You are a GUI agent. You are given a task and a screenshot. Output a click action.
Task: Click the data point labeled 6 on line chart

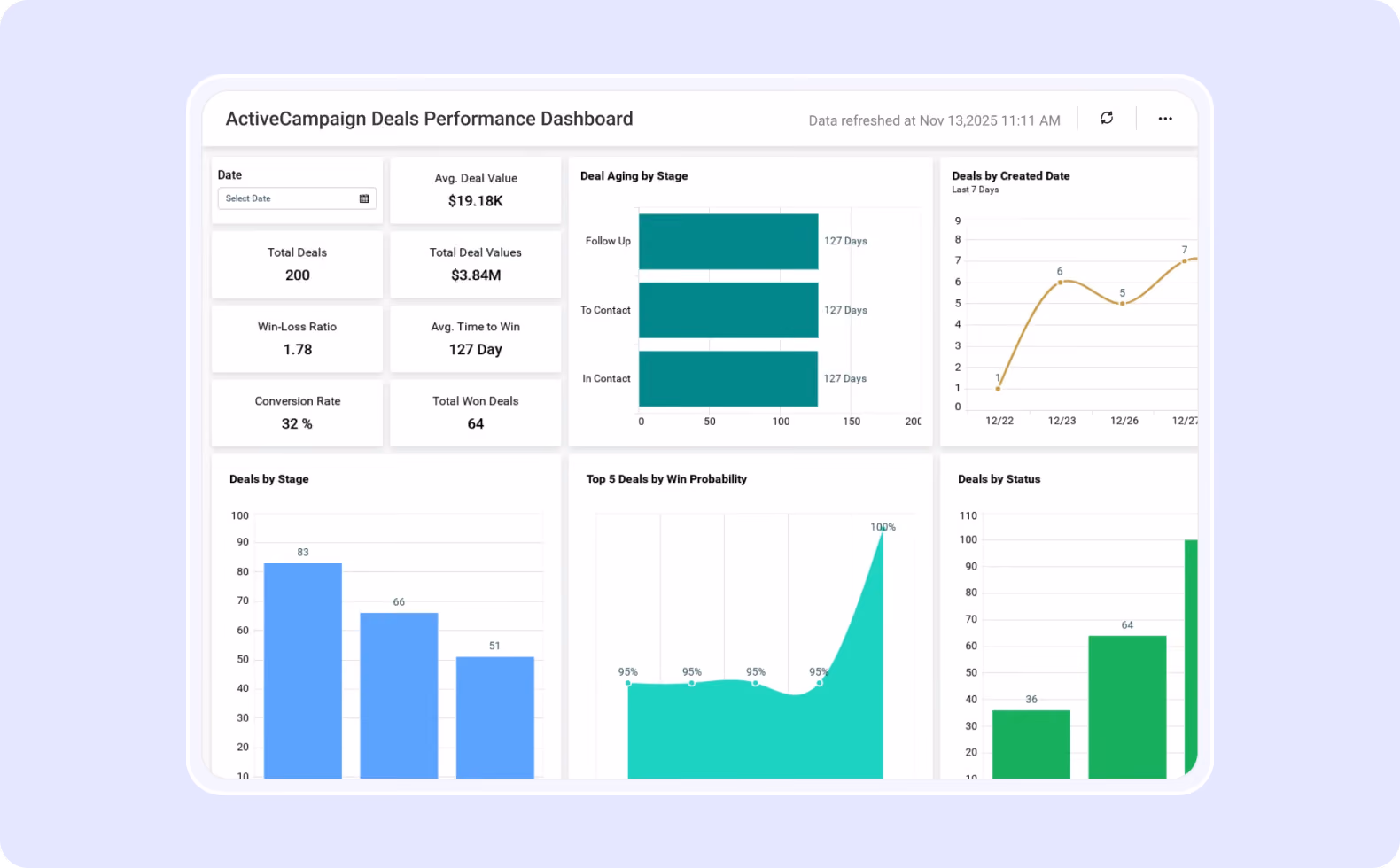(x=1060, y=283)
